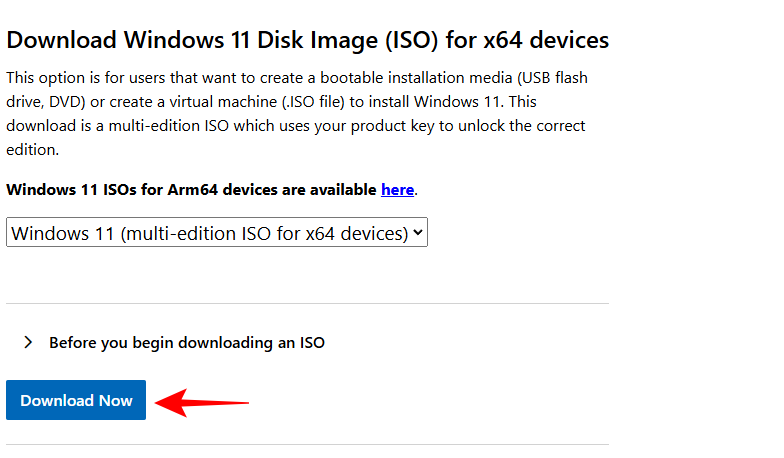Open the Arm64 ISOs 'here' link

(x=397, y=189)
